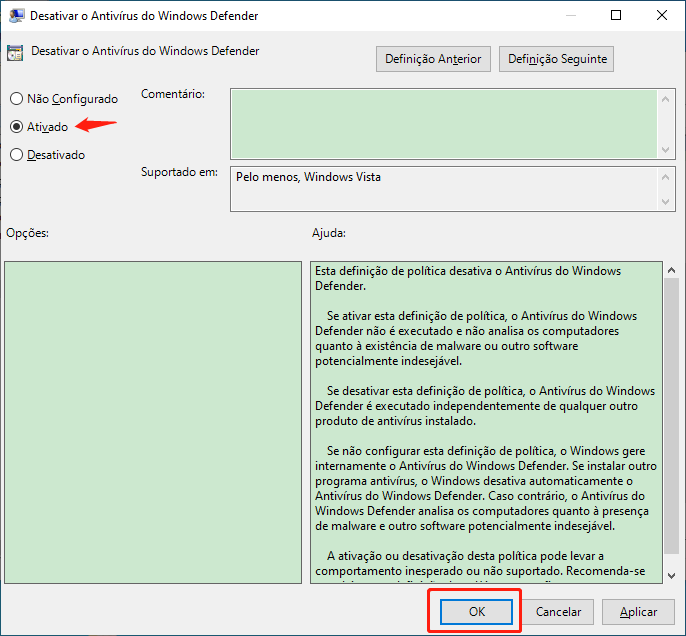686x636 pixels.
Task: Apply changes with Aplicar button
Action: pos(638,612)
